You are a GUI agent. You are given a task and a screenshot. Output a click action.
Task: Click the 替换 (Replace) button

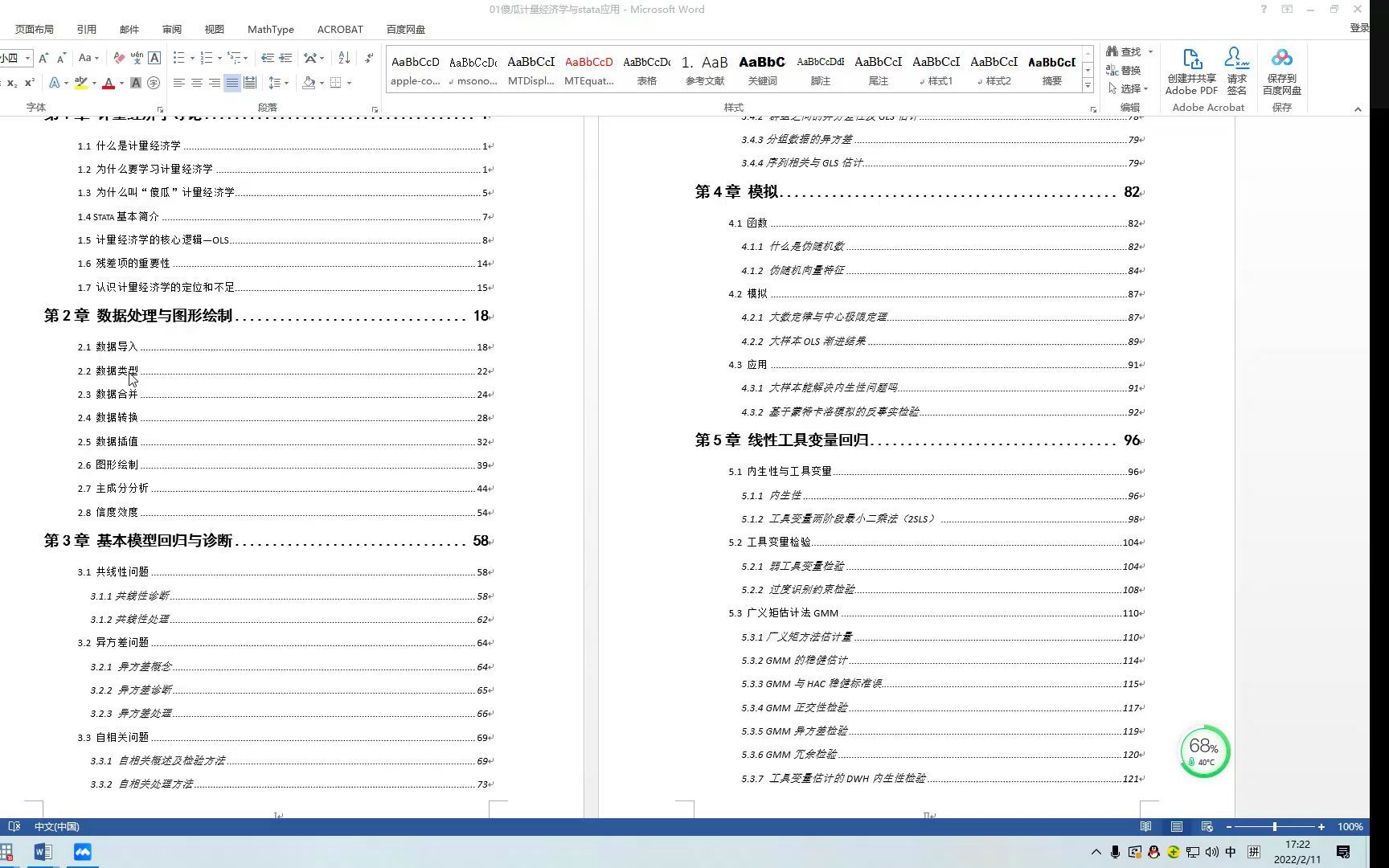[1124, 70]
